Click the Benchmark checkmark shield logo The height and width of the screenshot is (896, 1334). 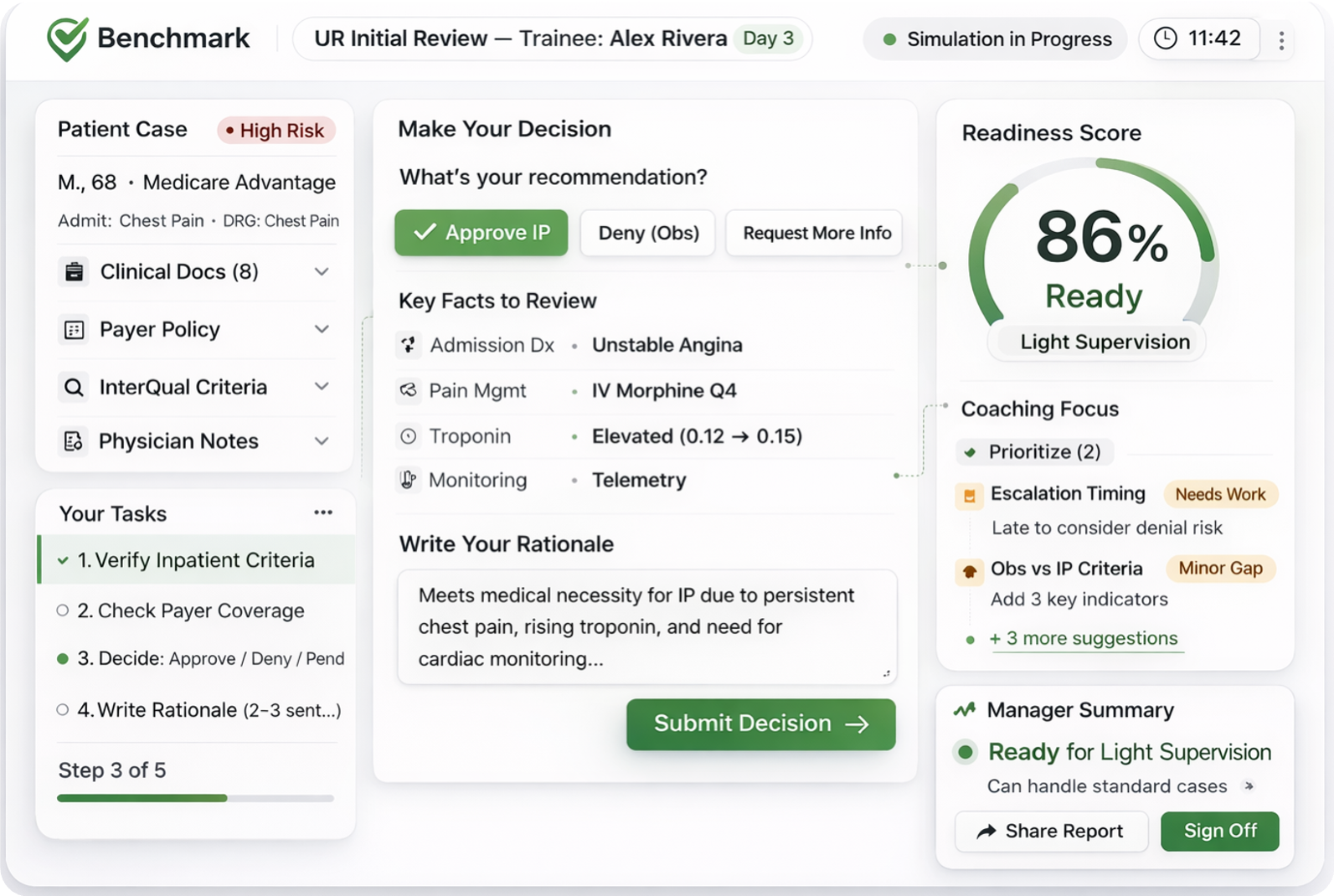67,39
